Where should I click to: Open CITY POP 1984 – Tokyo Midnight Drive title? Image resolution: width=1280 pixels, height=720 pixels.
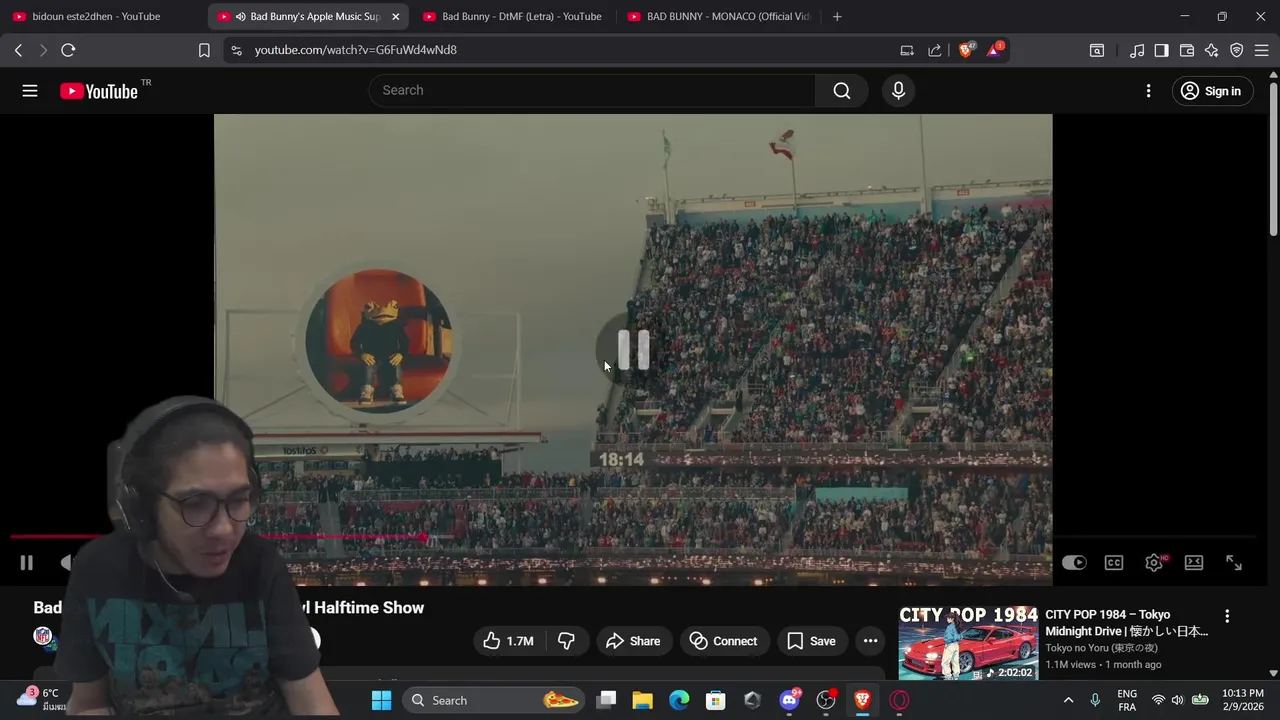pyautogui.click(x=1126, y=623)
